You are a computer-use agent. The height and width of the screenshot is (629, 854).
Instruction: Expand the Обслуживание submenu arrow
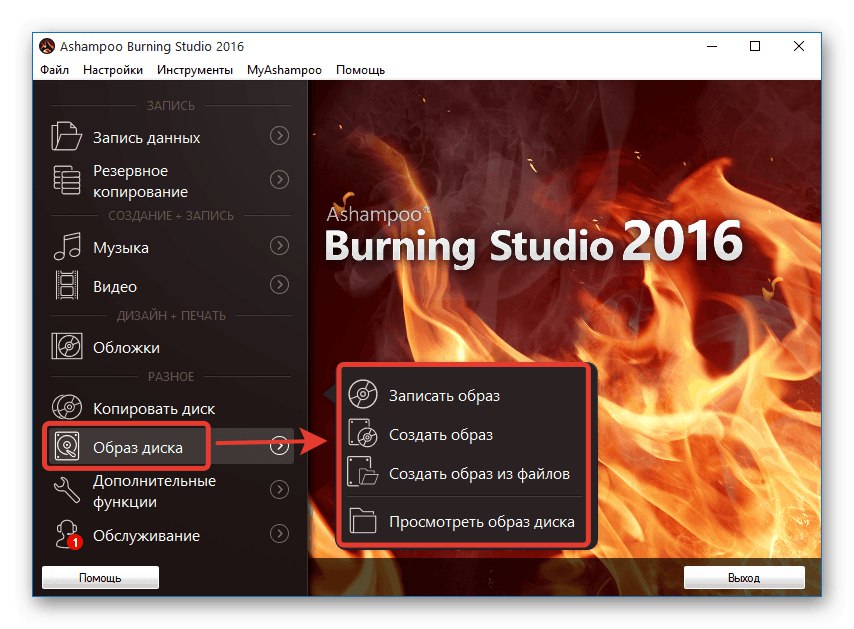coord(279,534)
